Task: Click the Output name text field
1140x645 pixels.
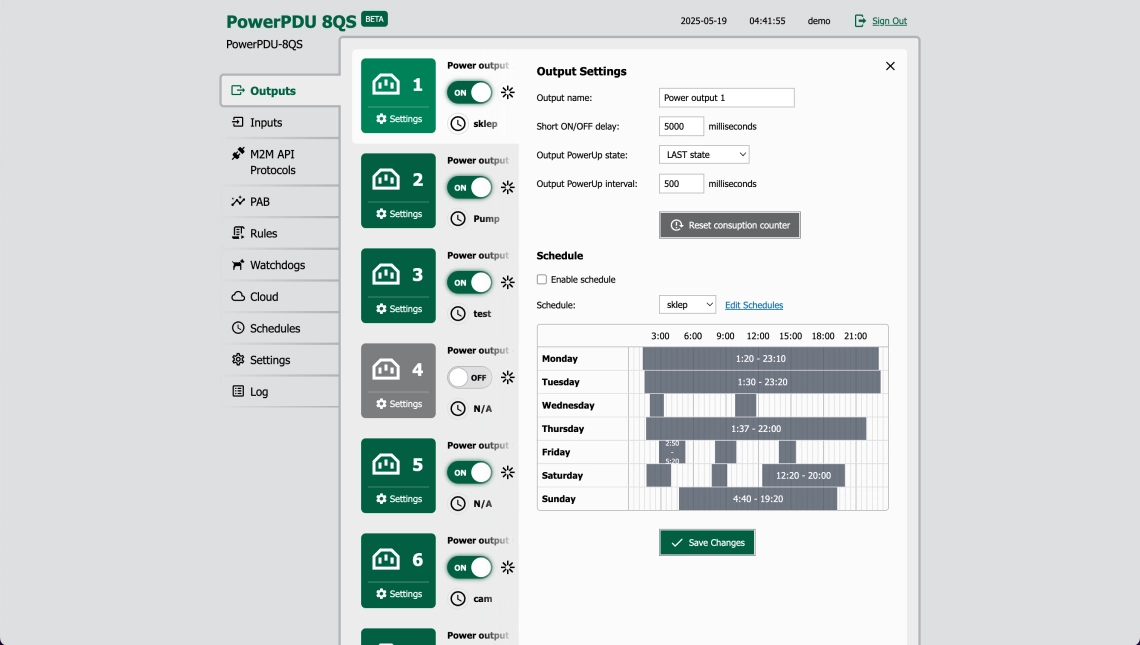Action: [726, 98]
